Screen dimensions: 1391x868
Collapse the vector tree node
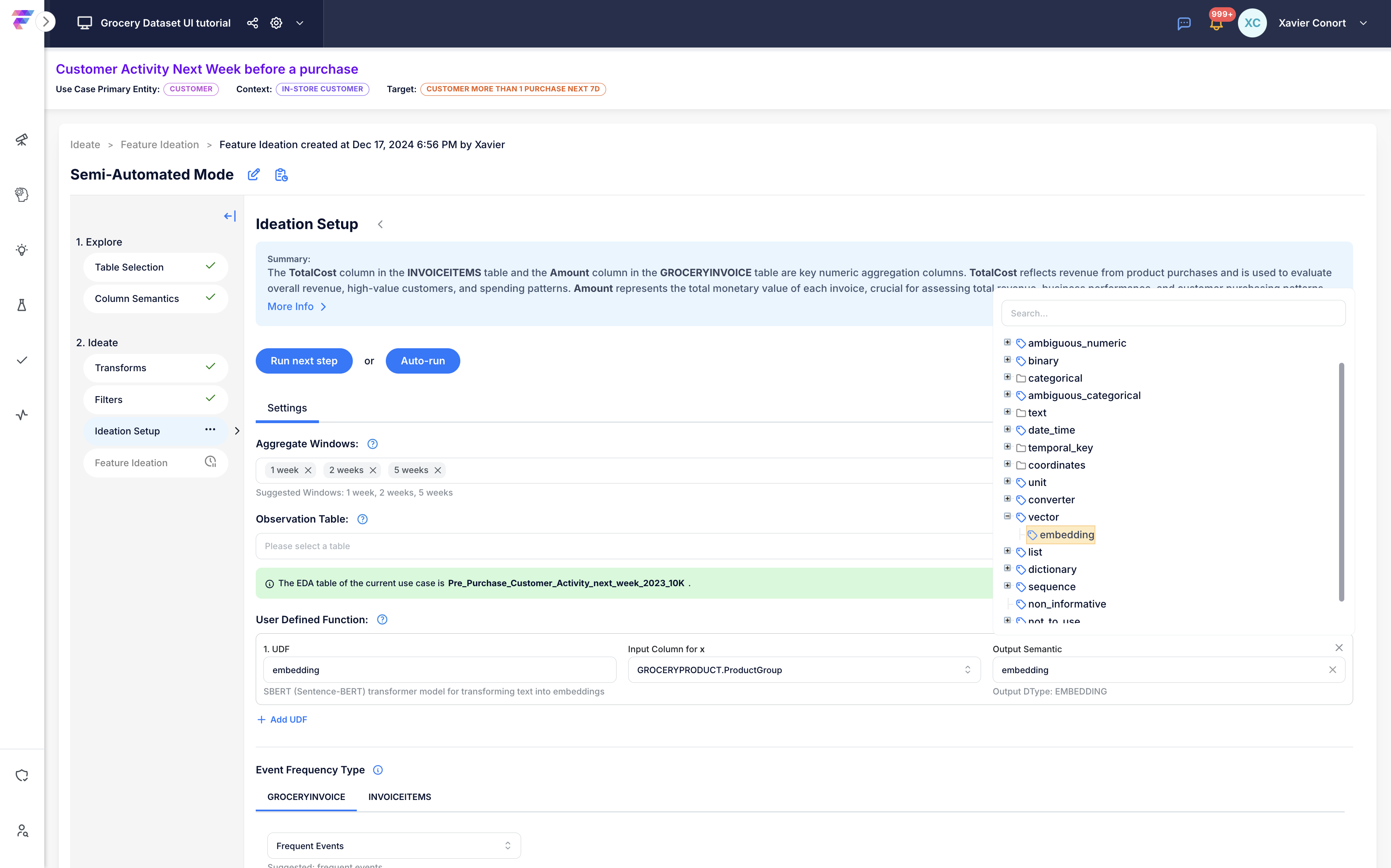pos(1008,516)
